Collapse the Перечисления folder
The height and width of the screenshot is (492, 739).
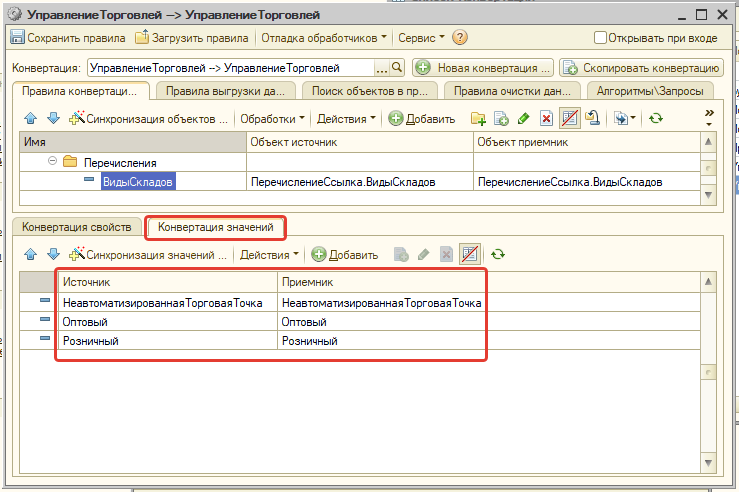(x=52, y=161)
